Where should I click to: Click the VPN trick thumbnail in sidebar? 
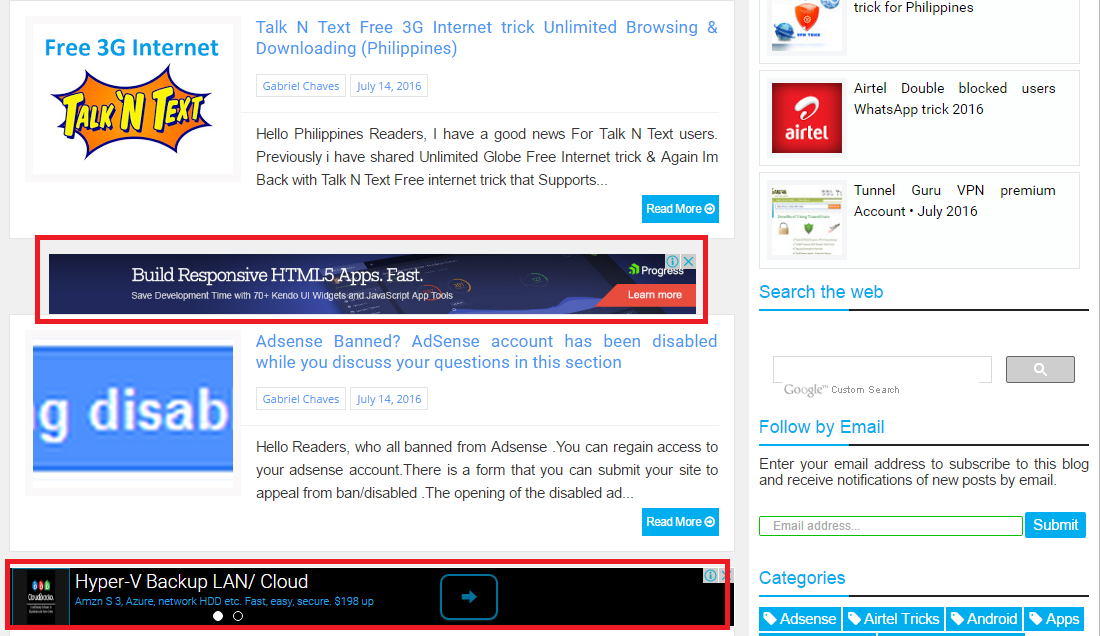pyautogui.click(x=807, y=25)
